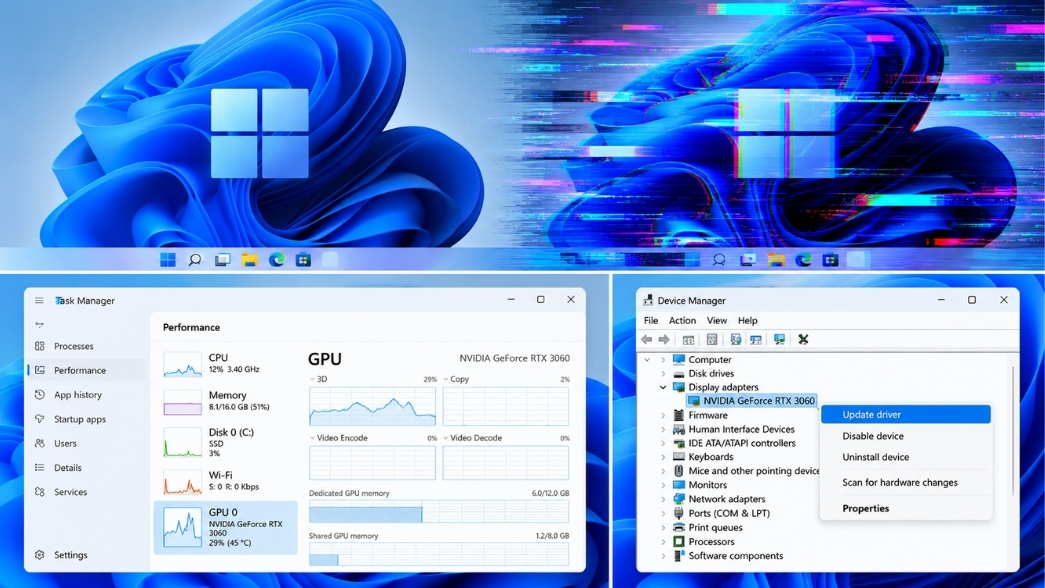
Task: Open the Copy graph engine dropdown
Action: (x=446, y=379)
